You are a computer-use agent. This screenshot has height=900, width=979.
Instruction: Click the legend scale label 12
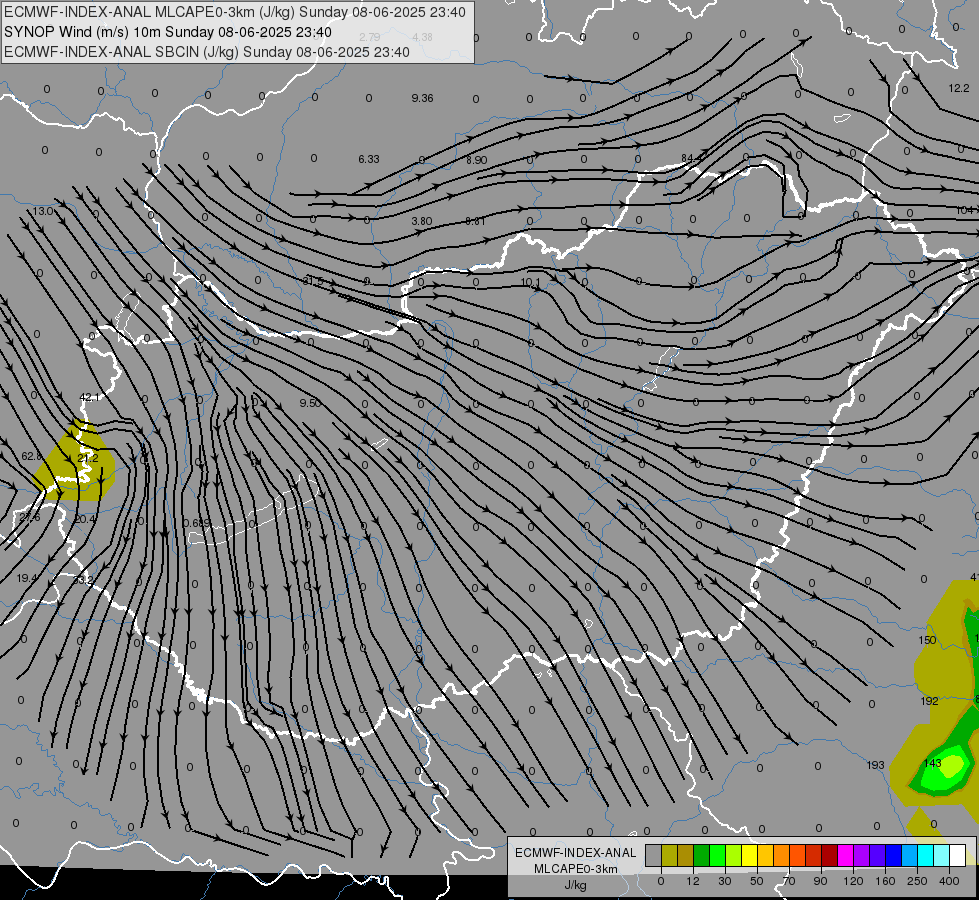click(692, 881)
